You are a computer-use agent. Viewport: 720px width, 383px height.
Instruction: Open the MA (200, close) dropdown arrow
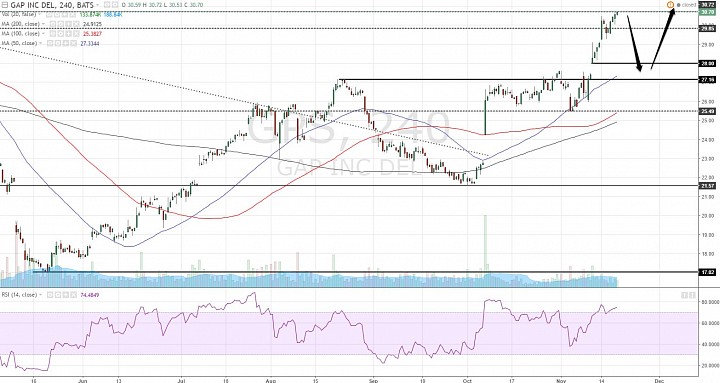[x=43, y=24]
